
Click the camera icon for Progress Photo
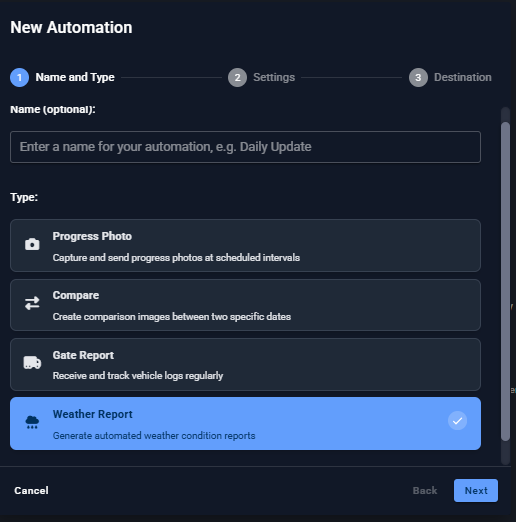pyautogui.click(x=32, y=244)
